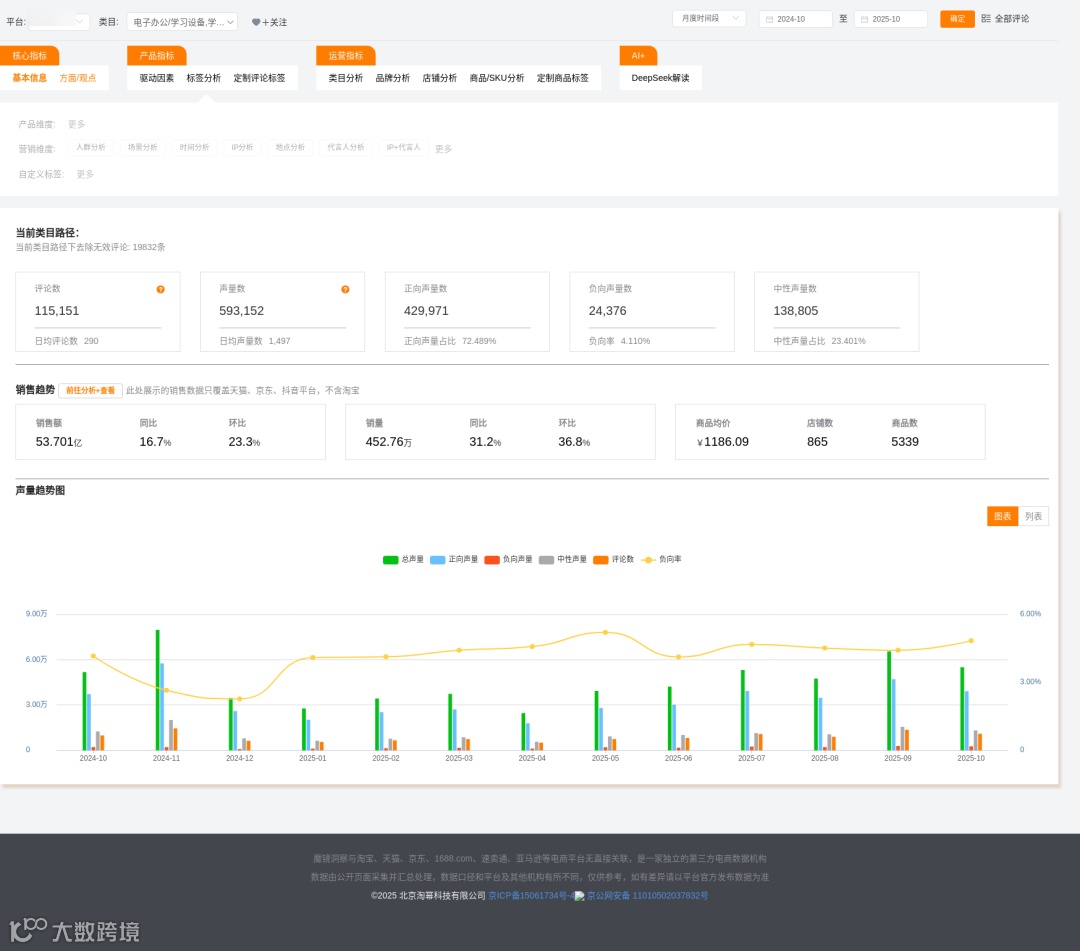Image resolution: width=1080 pixels, height=951 pixels.
Task: Toggle 总声量 legend series
Action: 403,559
